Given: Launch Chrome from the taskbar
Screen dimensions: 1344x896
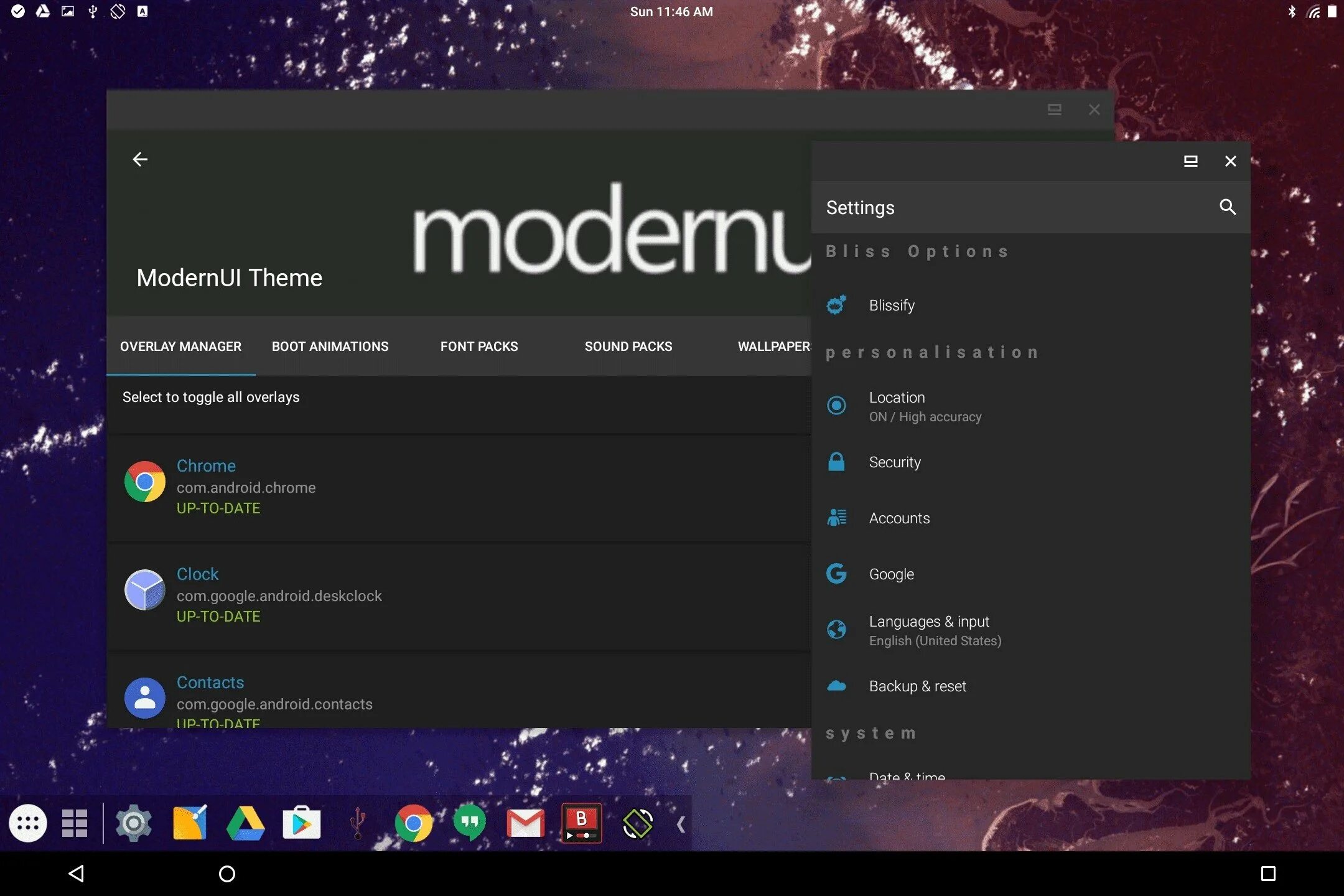Looking at the screenshot, I should 413,823.
